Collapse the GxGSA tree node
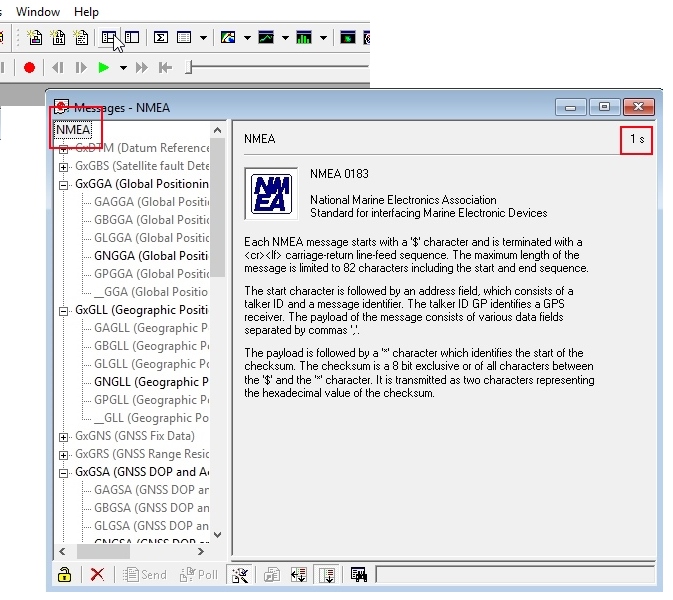 (64, 473)
